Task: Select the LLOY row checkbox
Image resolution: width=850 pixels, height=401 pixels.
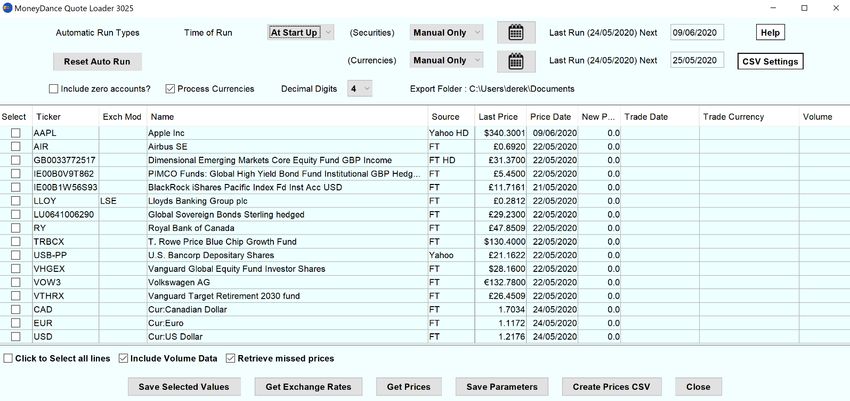Action: (x=16, y=201)
